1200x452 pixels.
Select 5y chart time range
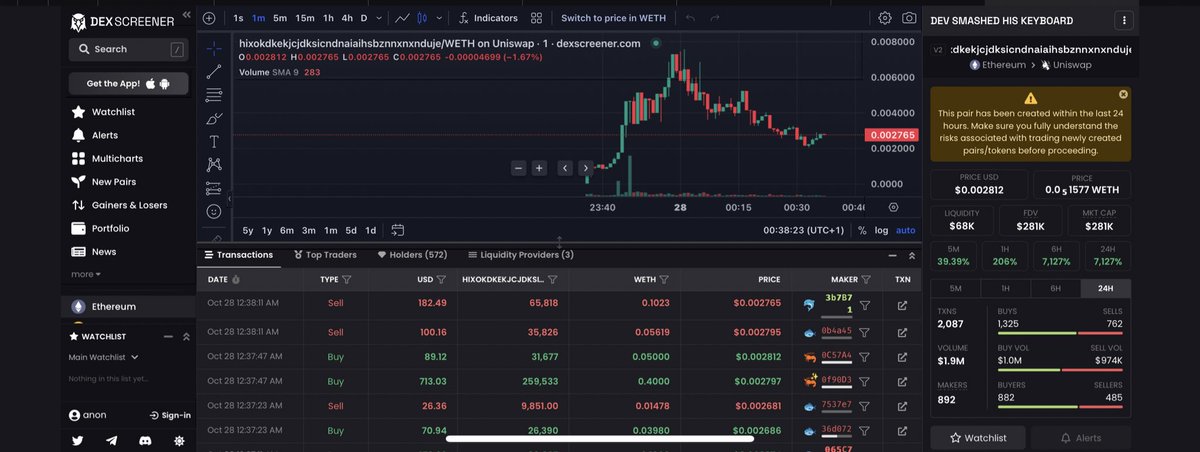tap(247, 230)
